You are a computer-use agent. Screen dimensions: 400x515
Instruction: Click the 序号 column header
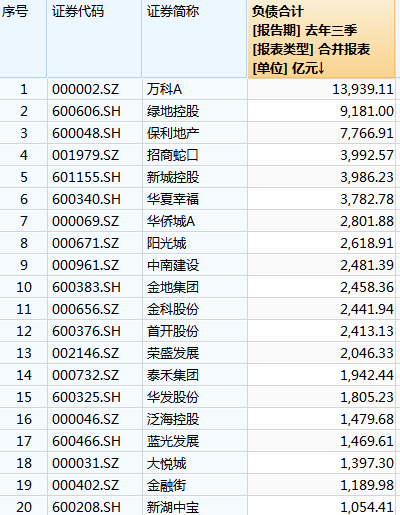click(x=23, y=39)
